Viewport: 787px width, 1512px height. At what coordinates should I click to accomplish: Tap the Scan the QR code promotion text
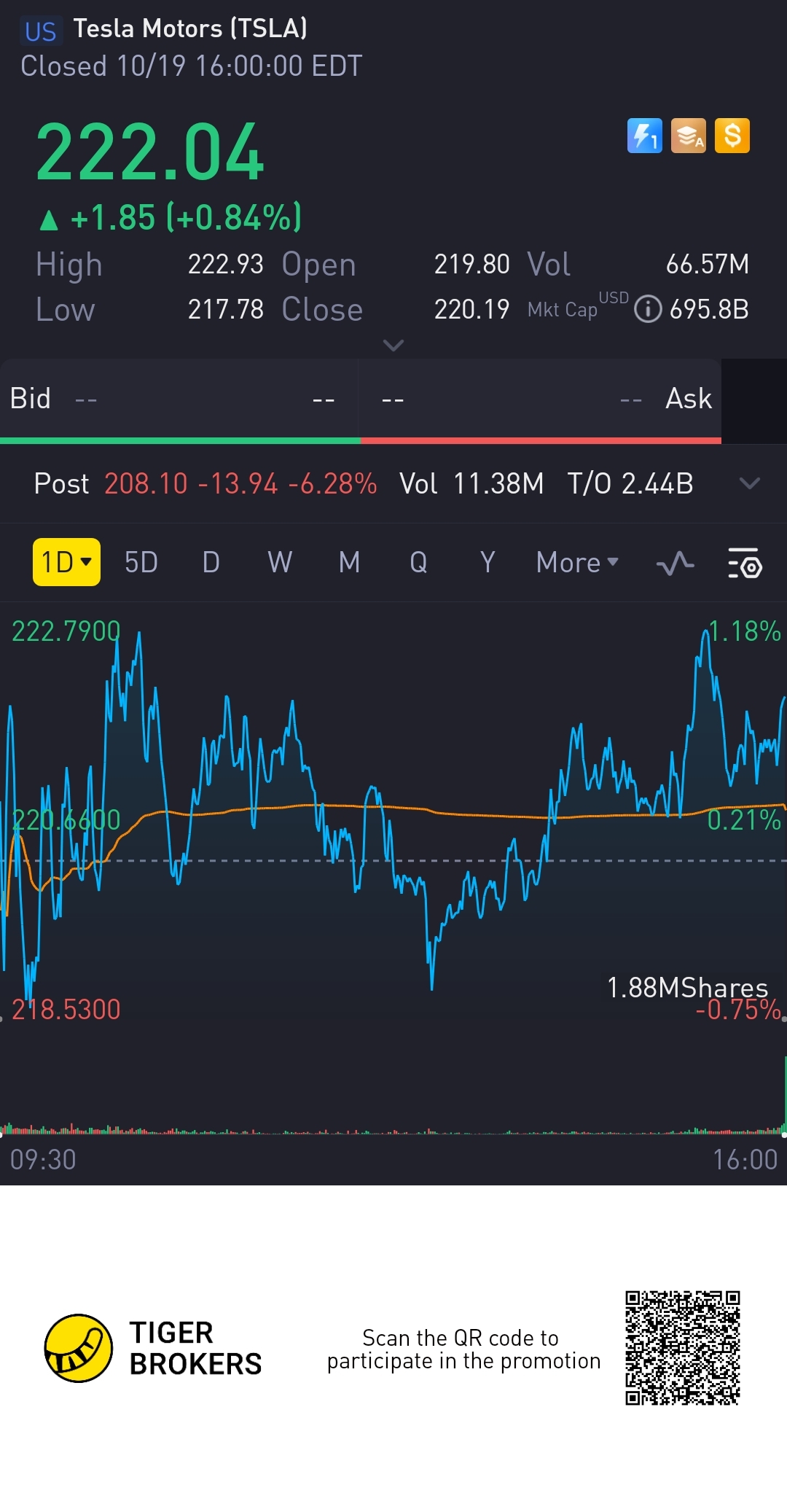463,1349
